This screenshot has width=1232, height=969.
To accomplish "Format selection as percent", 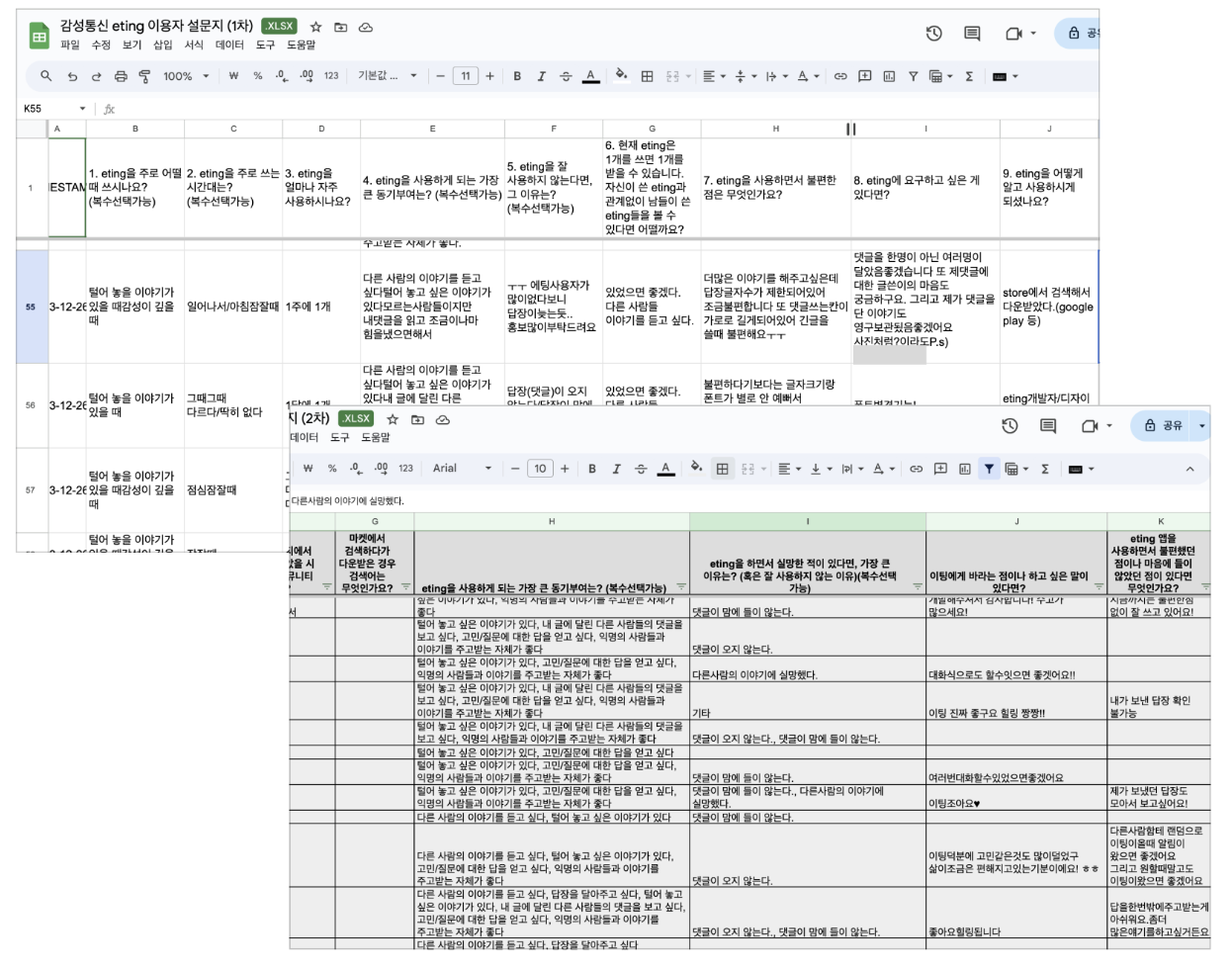I will point(257,75).
